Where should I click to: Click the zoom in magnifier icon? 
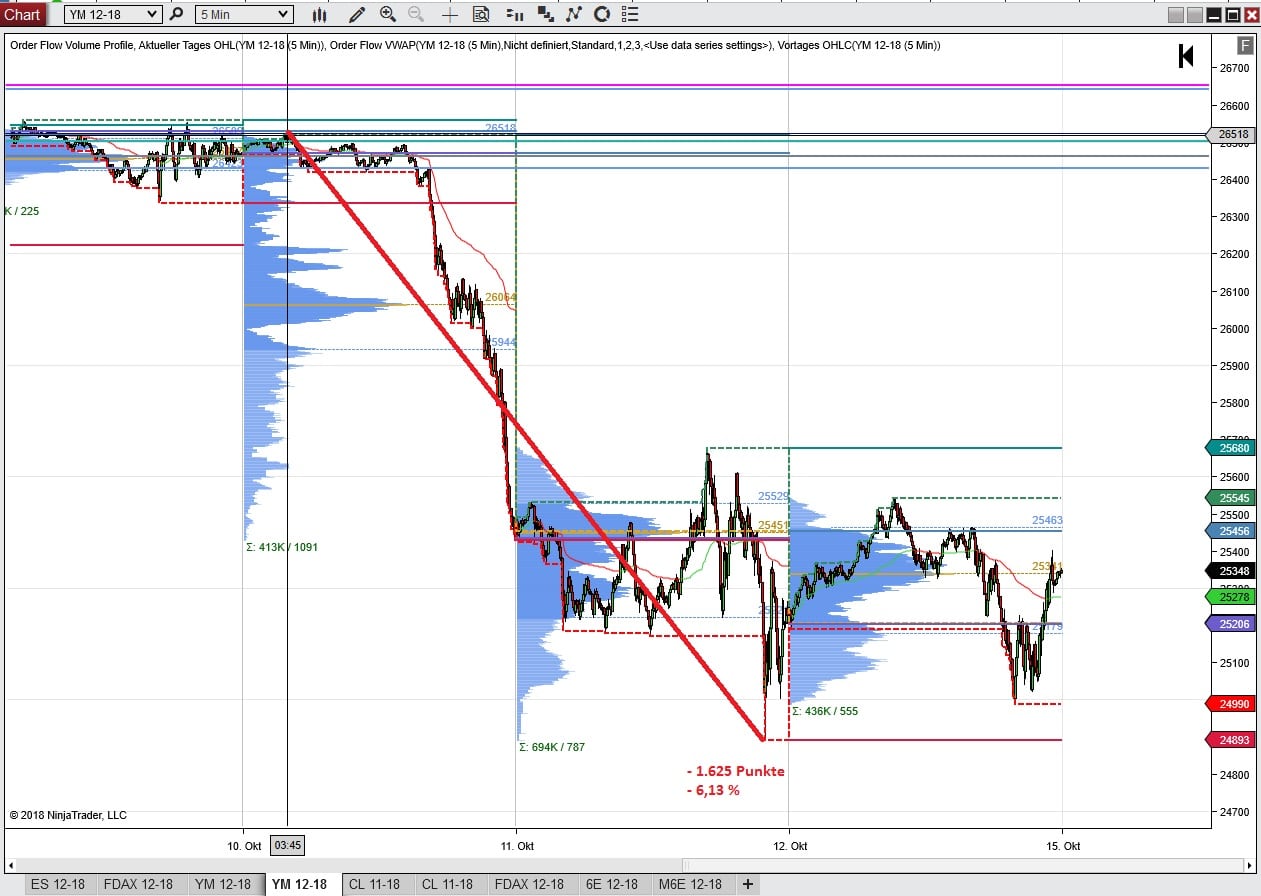[x=388, y=15]
